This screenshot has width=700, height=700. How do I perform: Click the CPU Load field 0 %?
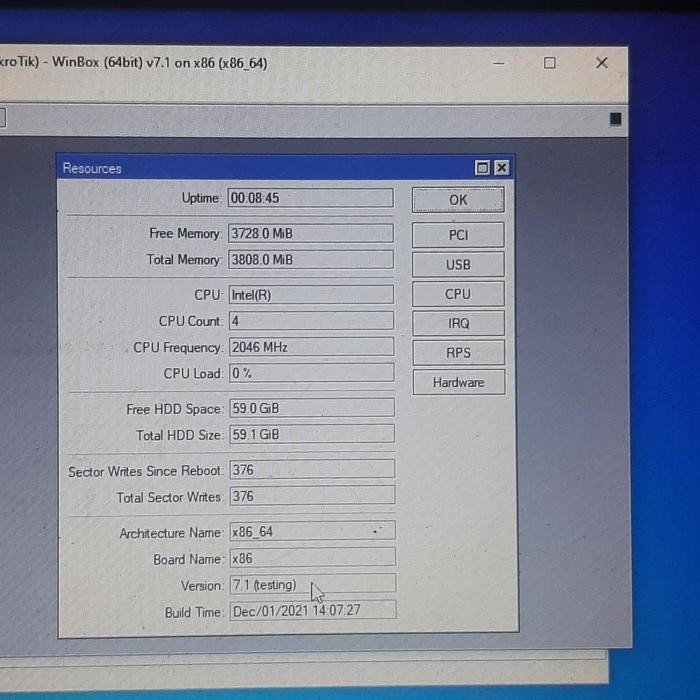click(x=312, y=373)
